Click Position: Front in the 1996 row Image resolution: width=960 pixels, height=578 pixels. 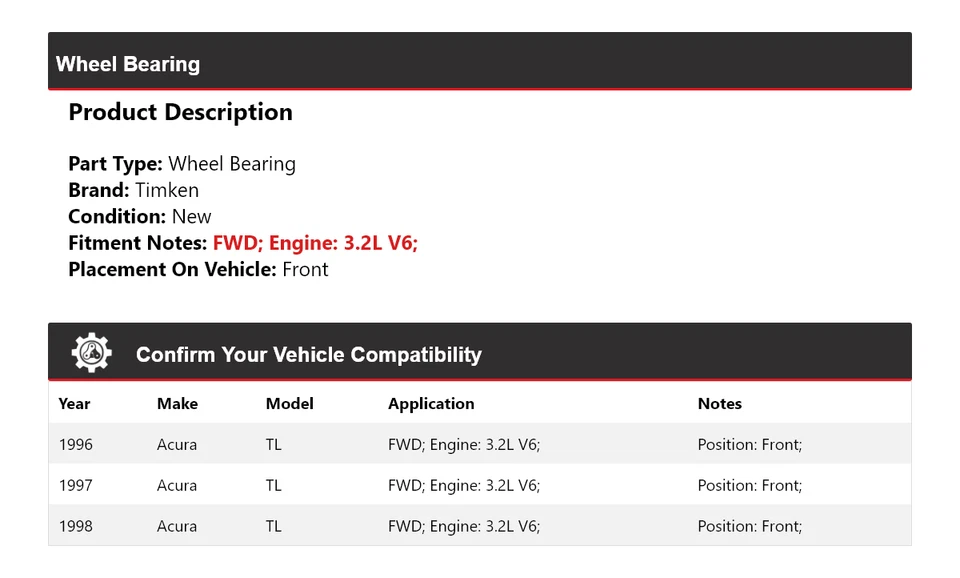point(749,444)
